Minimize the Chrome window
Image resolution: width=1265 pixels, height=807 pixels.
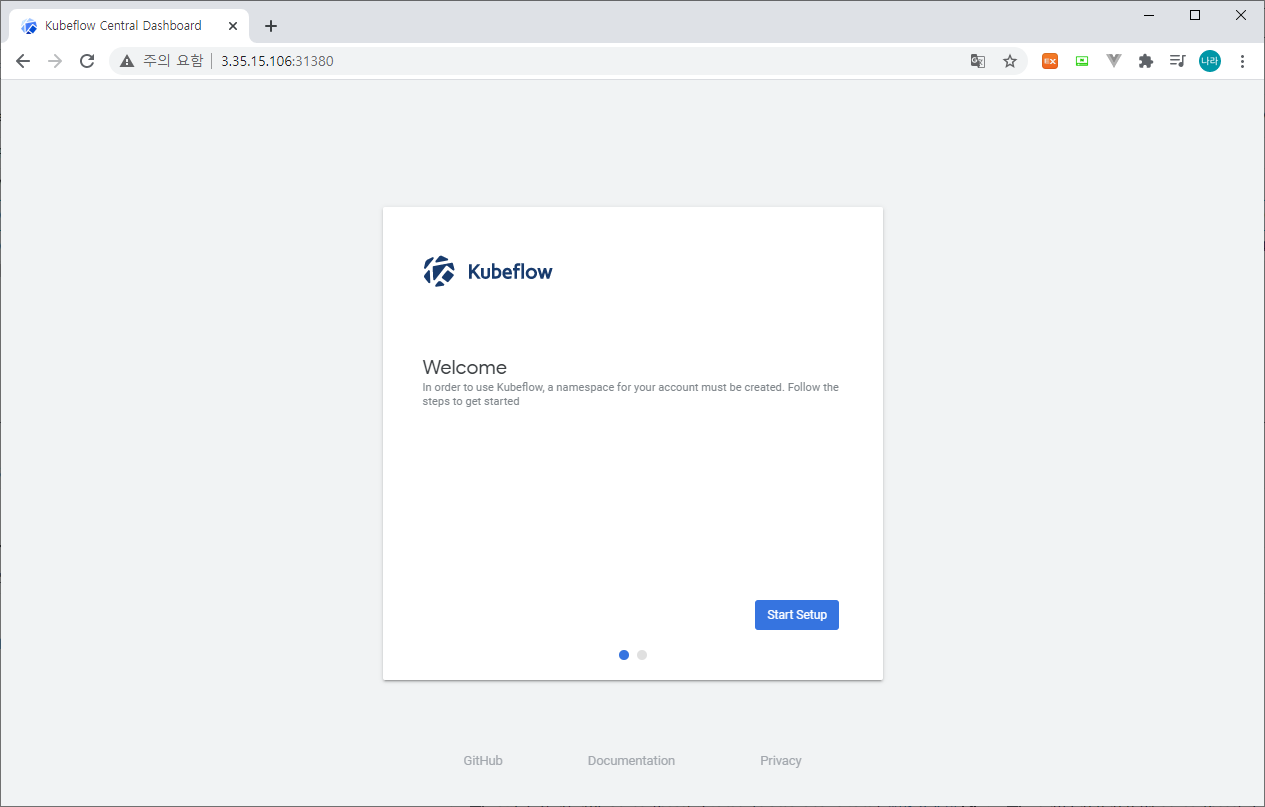[x=1149, y=15]
